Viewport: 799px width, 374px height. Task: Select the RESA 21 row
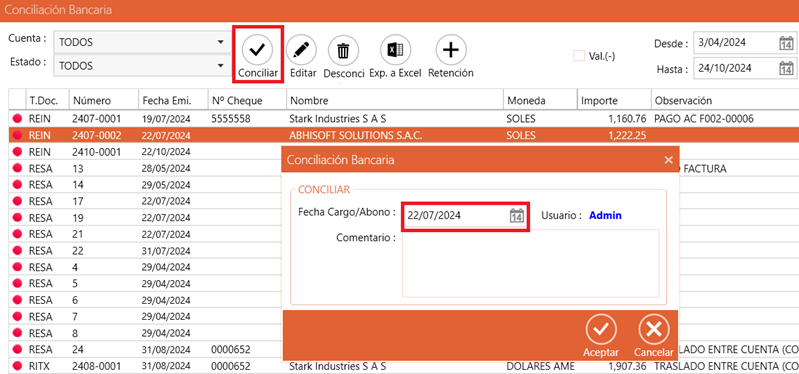pyautogui.click(x=145, y=234)
